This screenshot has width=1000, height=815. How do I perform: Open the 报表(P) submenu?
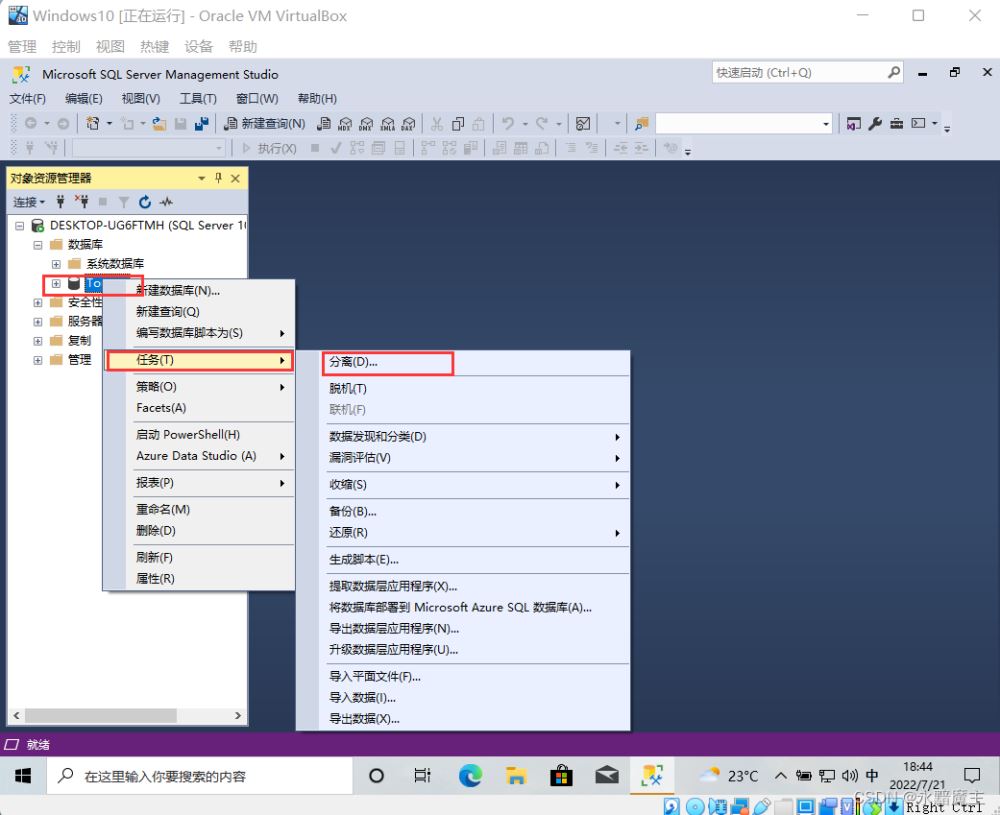[x=200, y=483]
